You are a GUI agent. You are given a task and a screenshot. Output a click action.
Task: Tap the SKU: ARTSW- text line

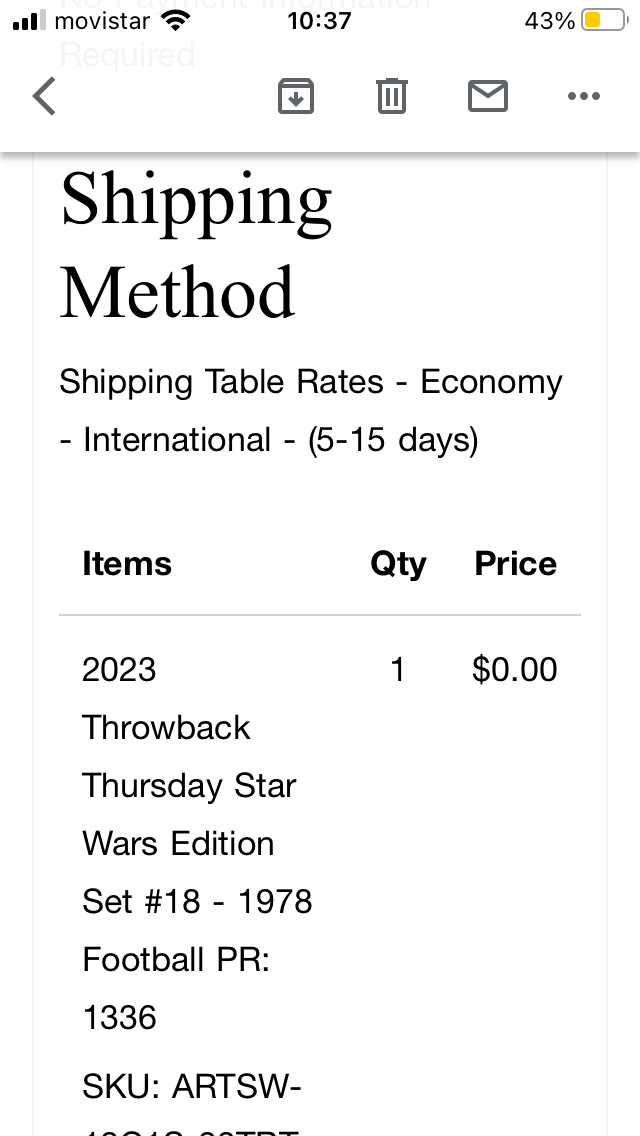tap(192, 1086)
